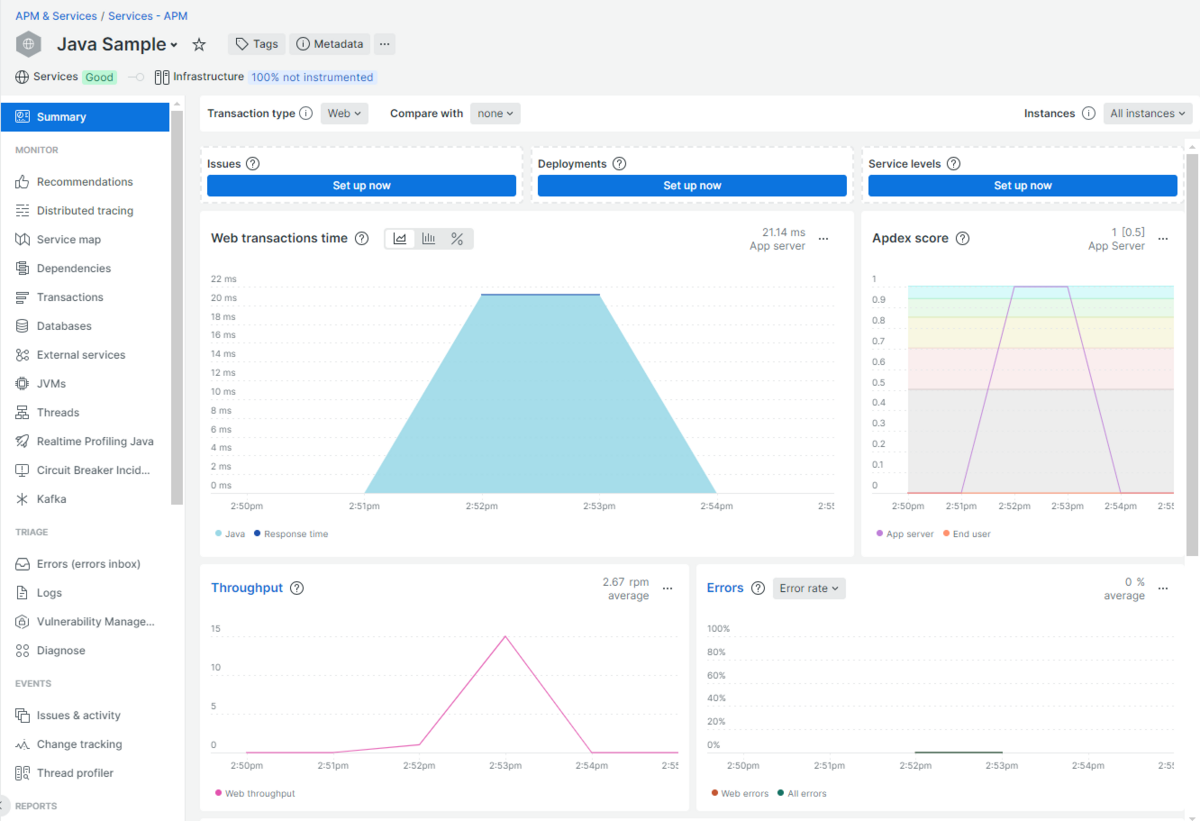Toggle Response time series in legend
Image resolution: width=1200 pixels, height=821 pixels.
(x=291, y=534)
